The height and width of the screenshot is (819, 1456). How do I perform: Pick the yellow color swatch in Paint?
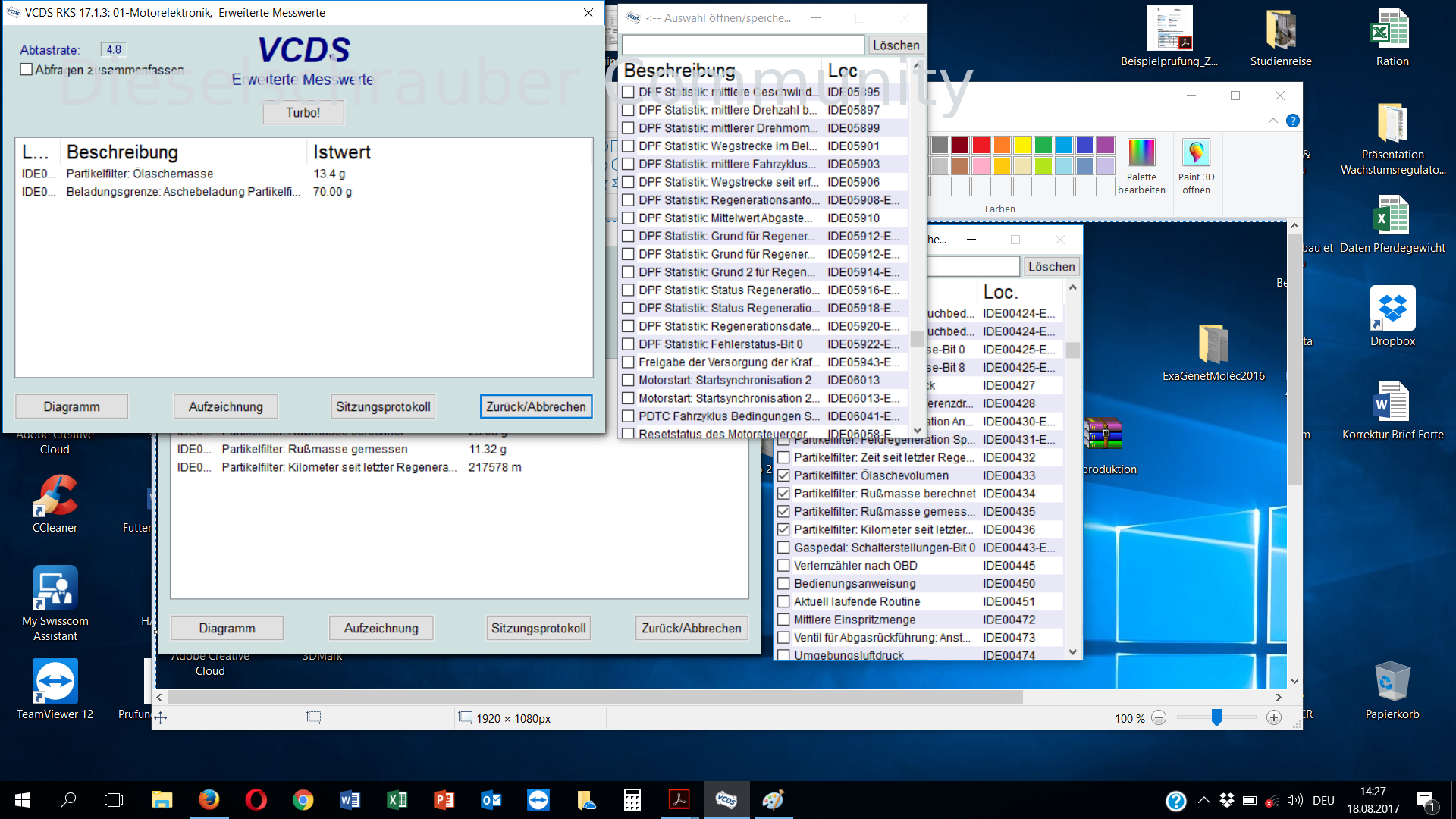(1023, 145)
